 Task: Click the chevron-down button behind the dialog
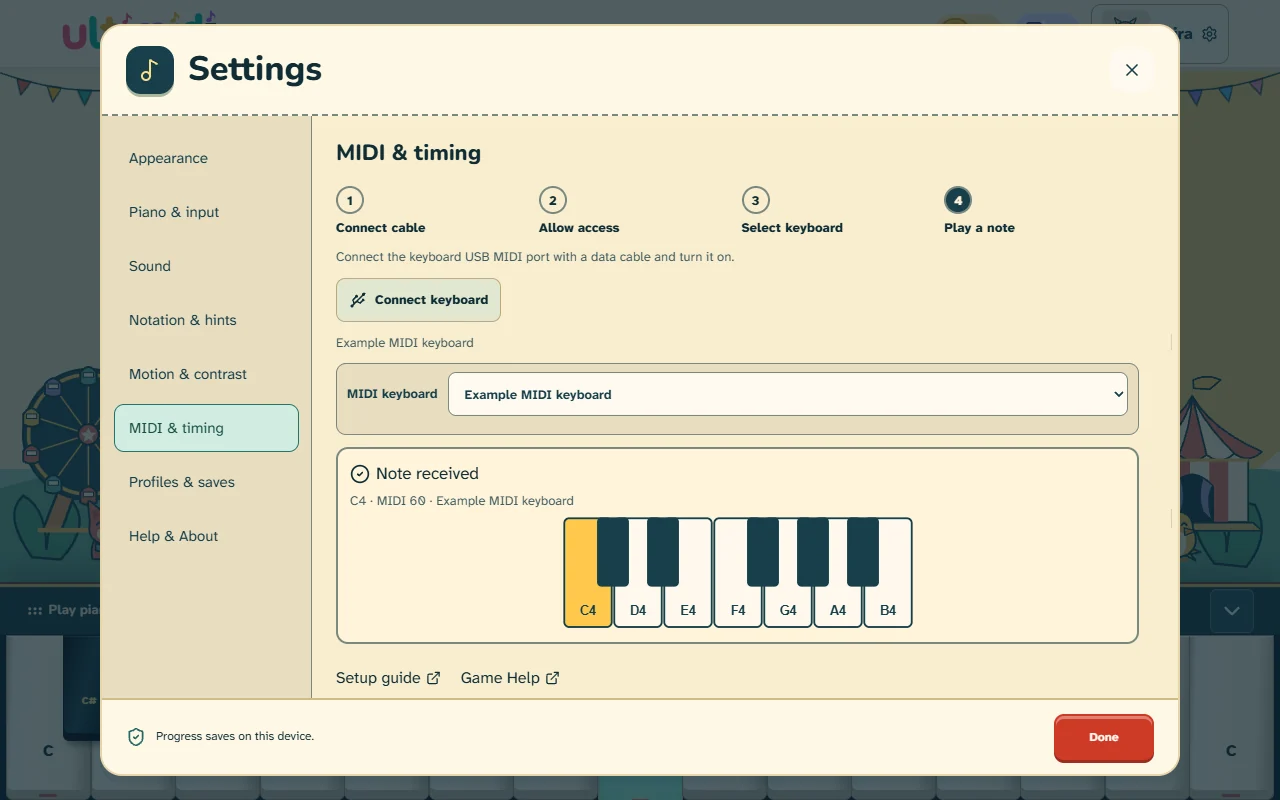click(x=1232, y=611)
